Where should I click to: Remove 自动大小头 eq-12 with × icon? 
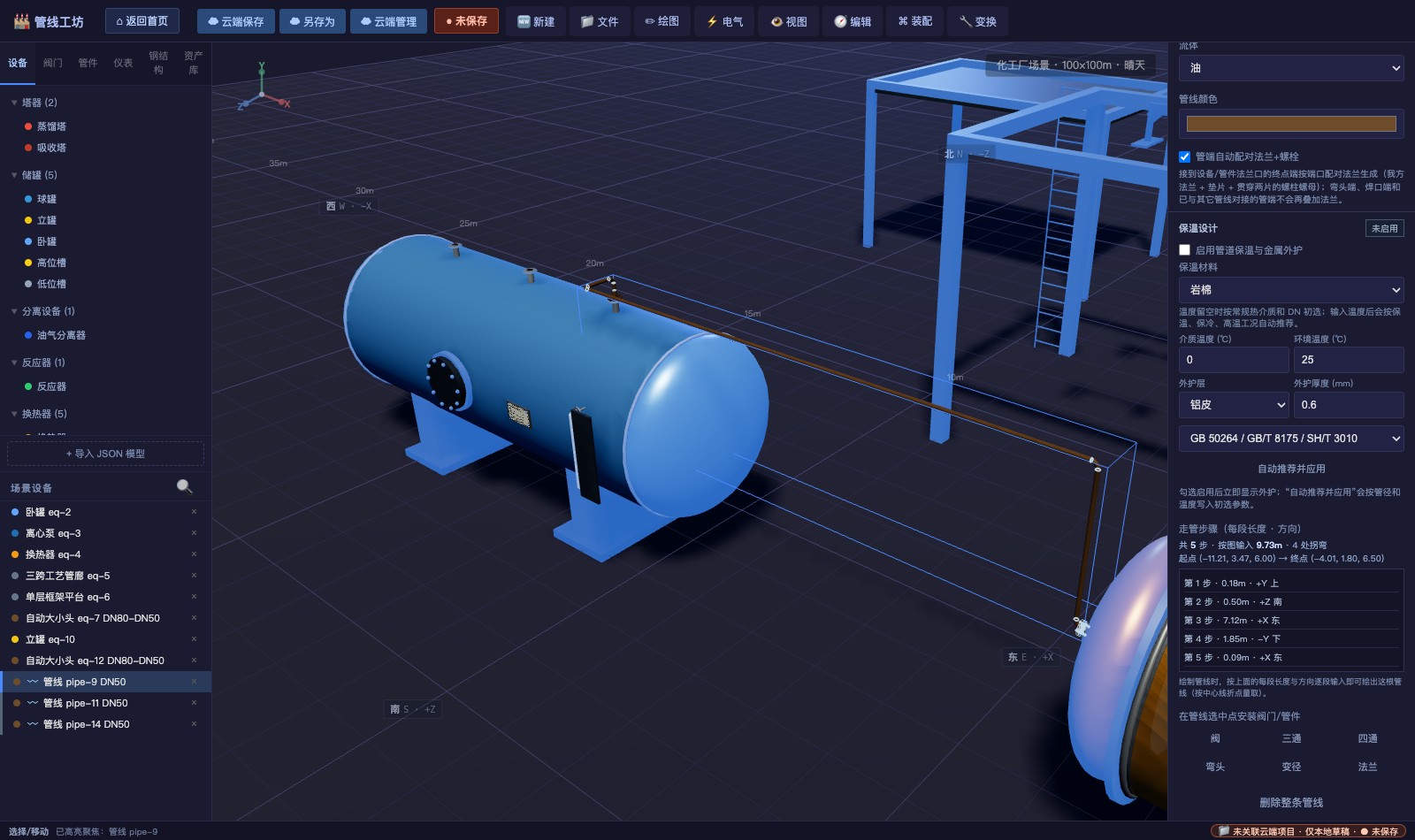click(x=195, y=661)
